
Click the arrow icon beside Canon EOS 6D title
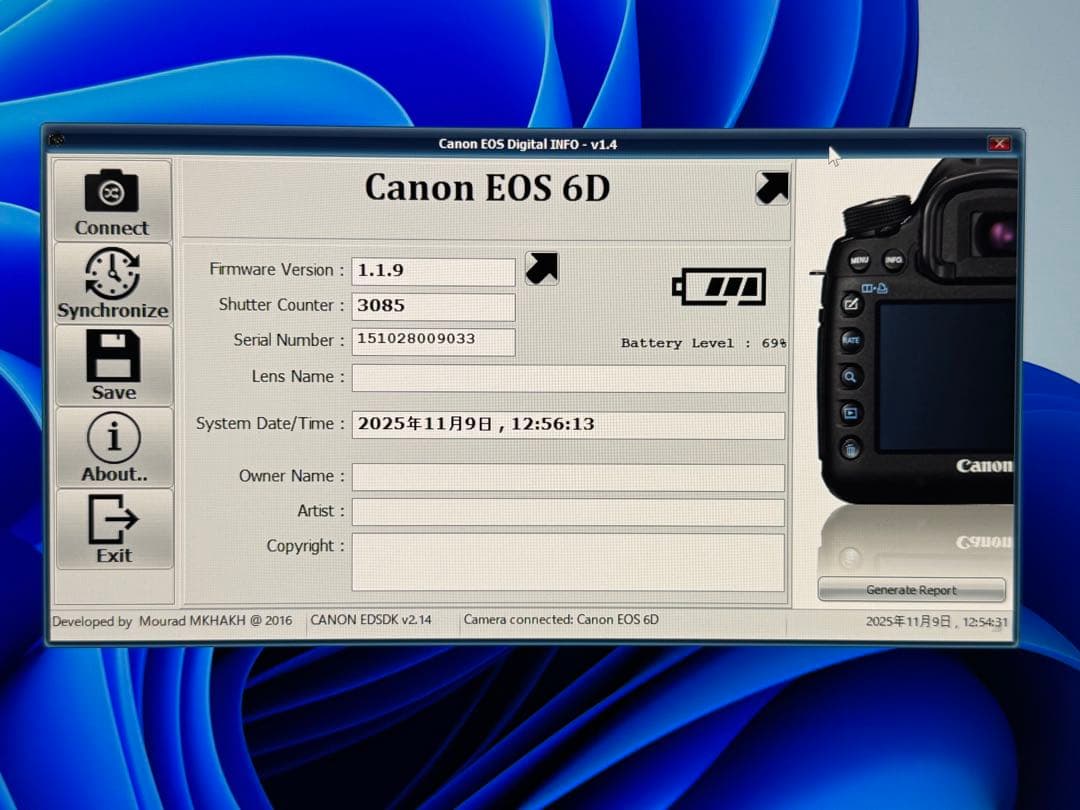pos(770,186)
